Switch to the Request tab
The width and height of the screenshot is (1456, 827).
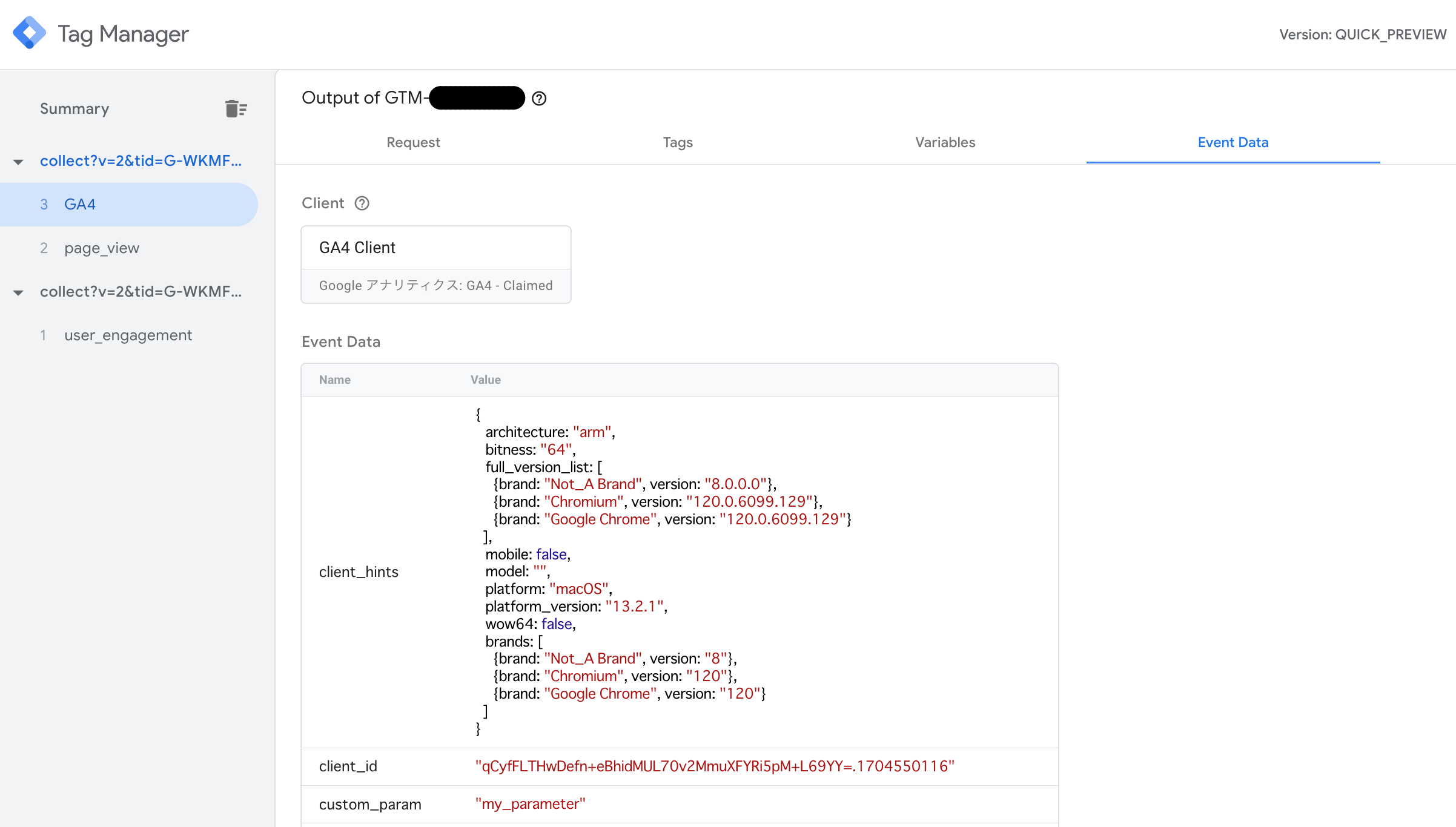pos(413,142)
